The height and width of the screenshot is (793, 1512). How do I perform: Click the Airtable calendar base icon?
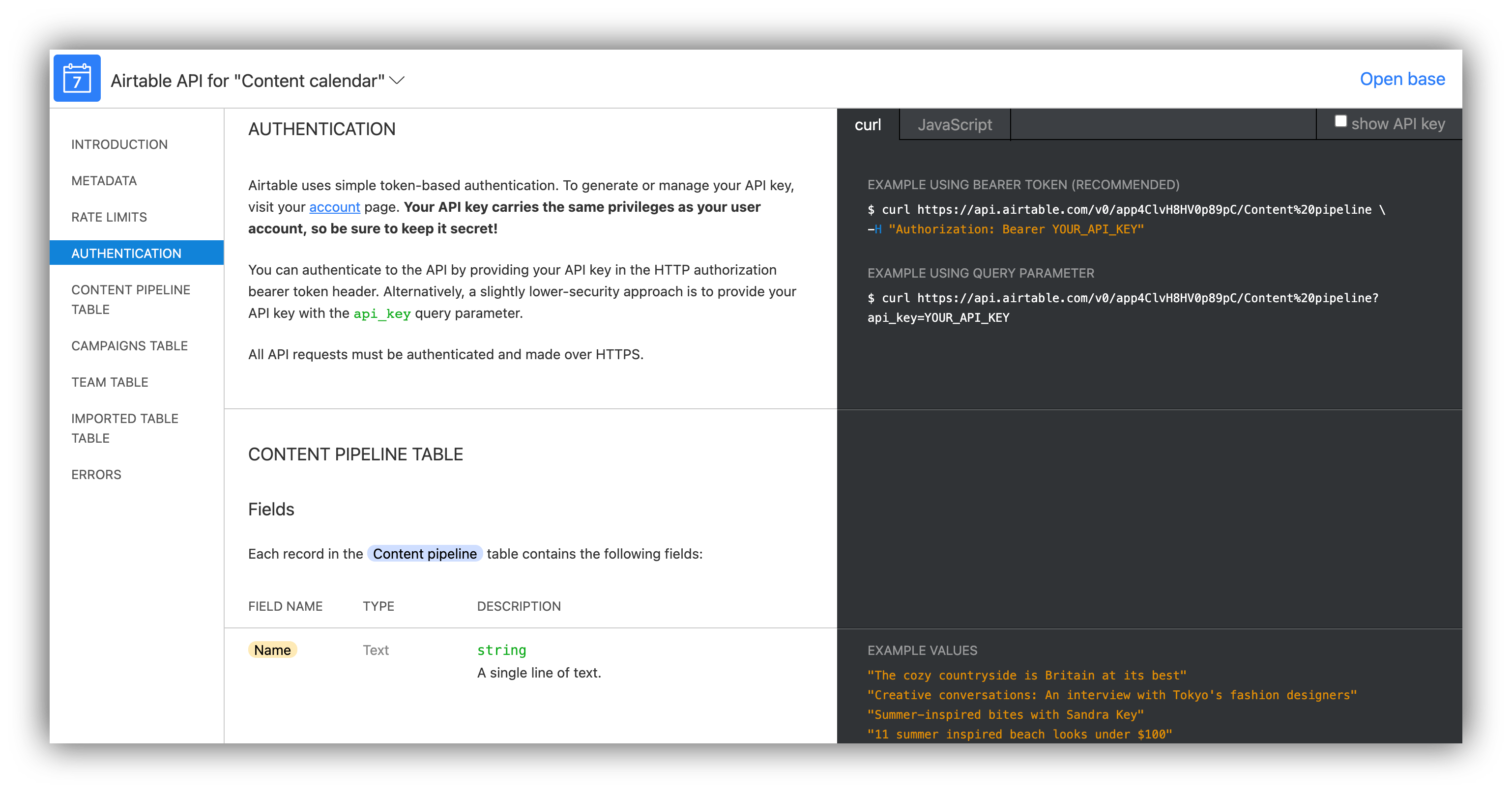78,80
